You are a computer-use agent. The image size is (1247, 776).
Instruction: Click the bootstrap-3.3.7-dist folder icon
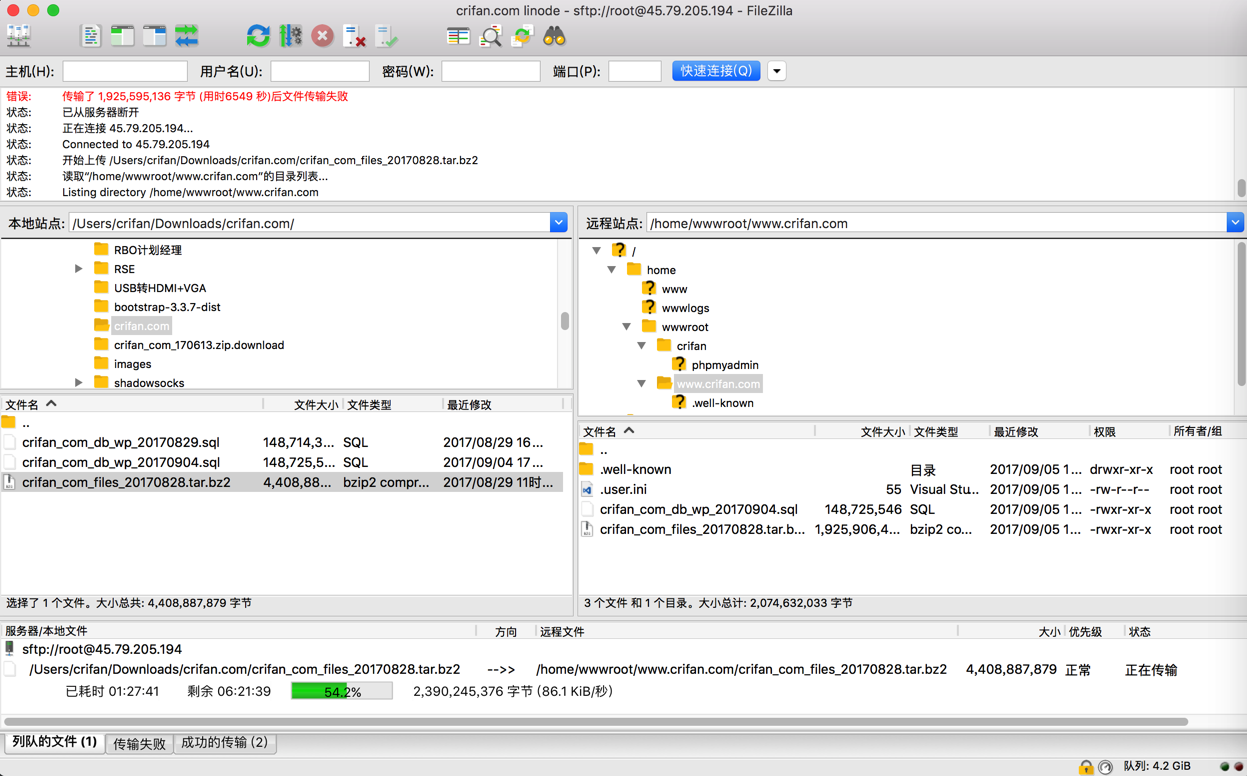(x=101, y=306)
